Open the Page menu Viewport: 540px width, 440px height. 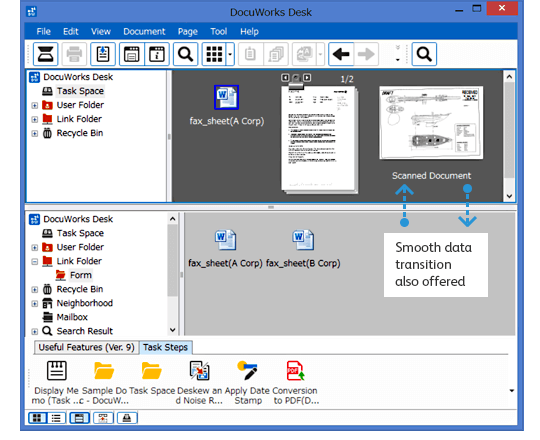click(x=188, y=32)
